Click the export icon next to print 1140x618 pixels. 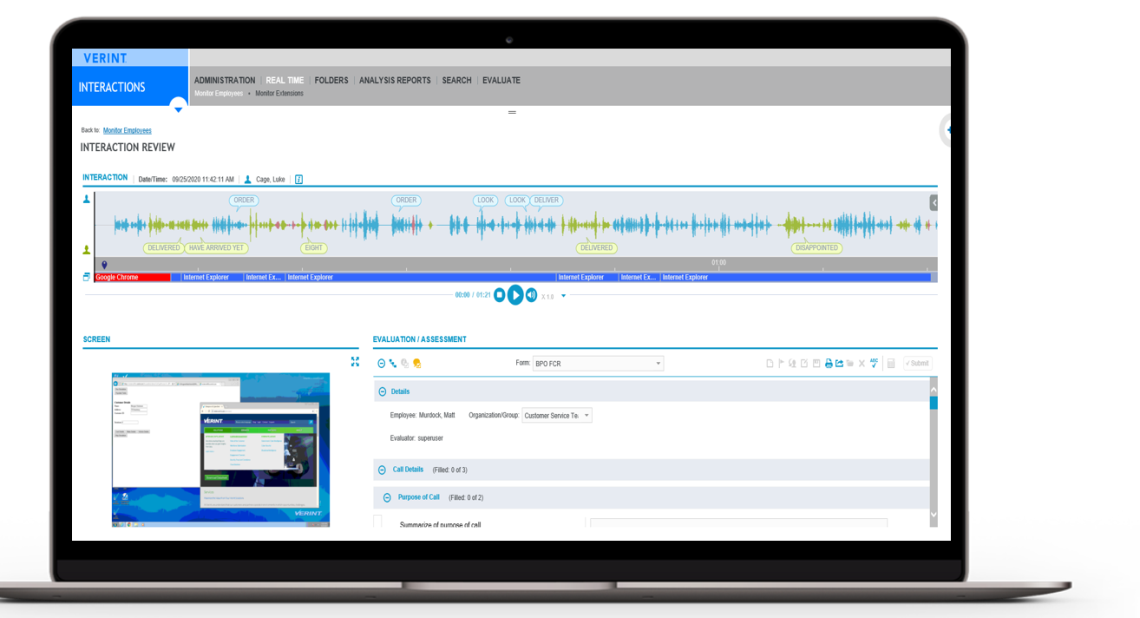click(839, 363)
